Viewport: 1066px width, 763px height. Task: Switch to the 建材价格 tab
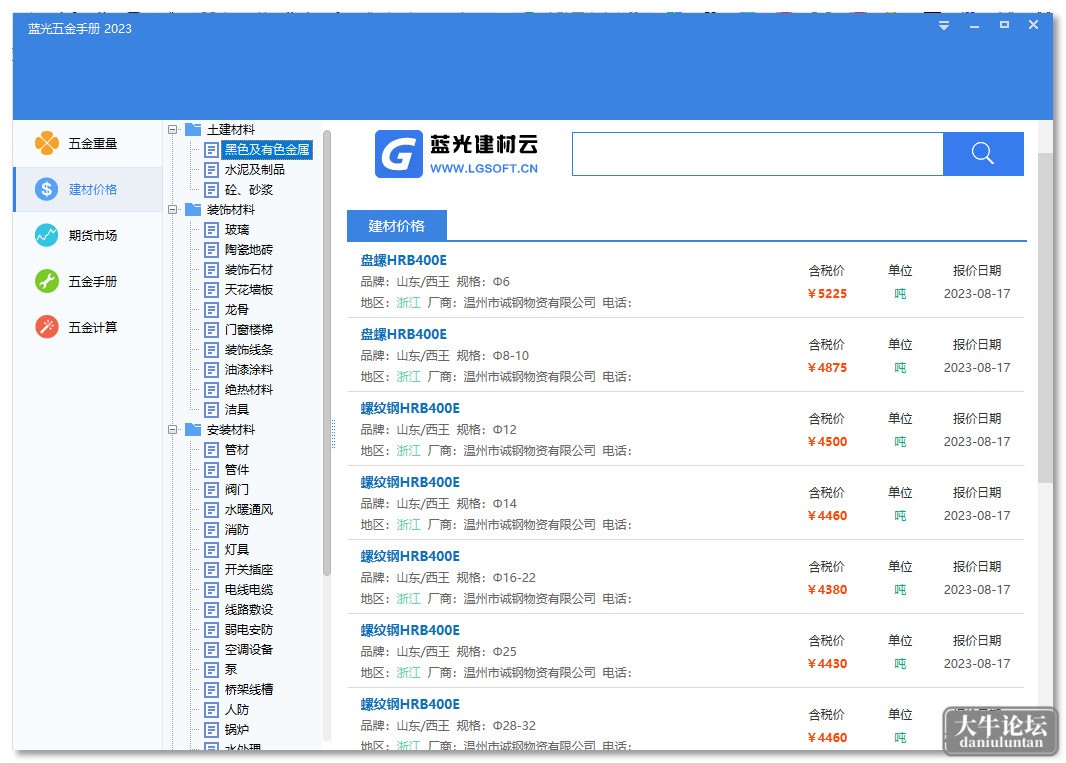396,226
